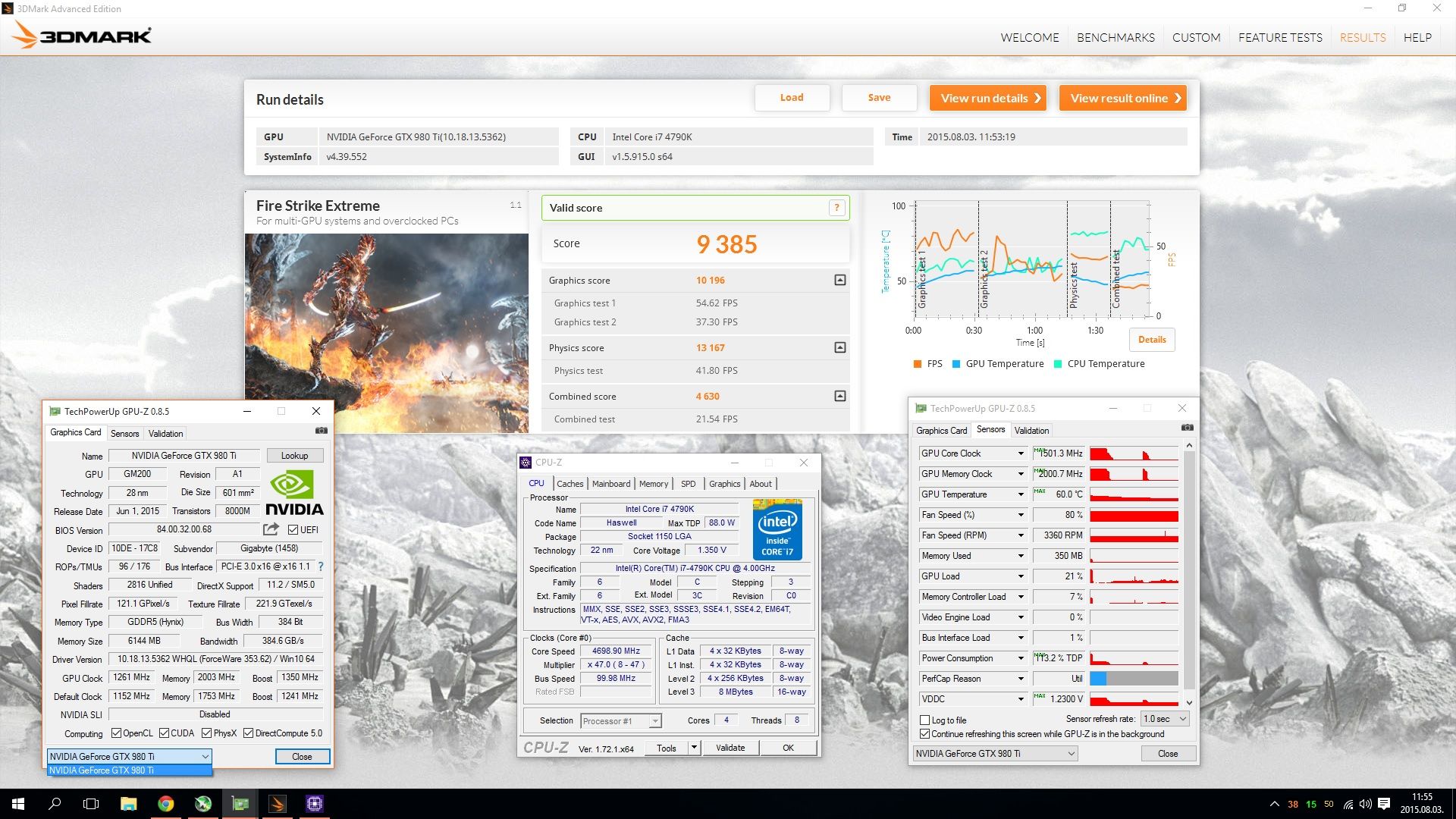Image resolution: width=1456 pixels, height=819 pixels.
Task: Open the BENCHMARKS menu in 3DMark
Action: coord(1115,37)
